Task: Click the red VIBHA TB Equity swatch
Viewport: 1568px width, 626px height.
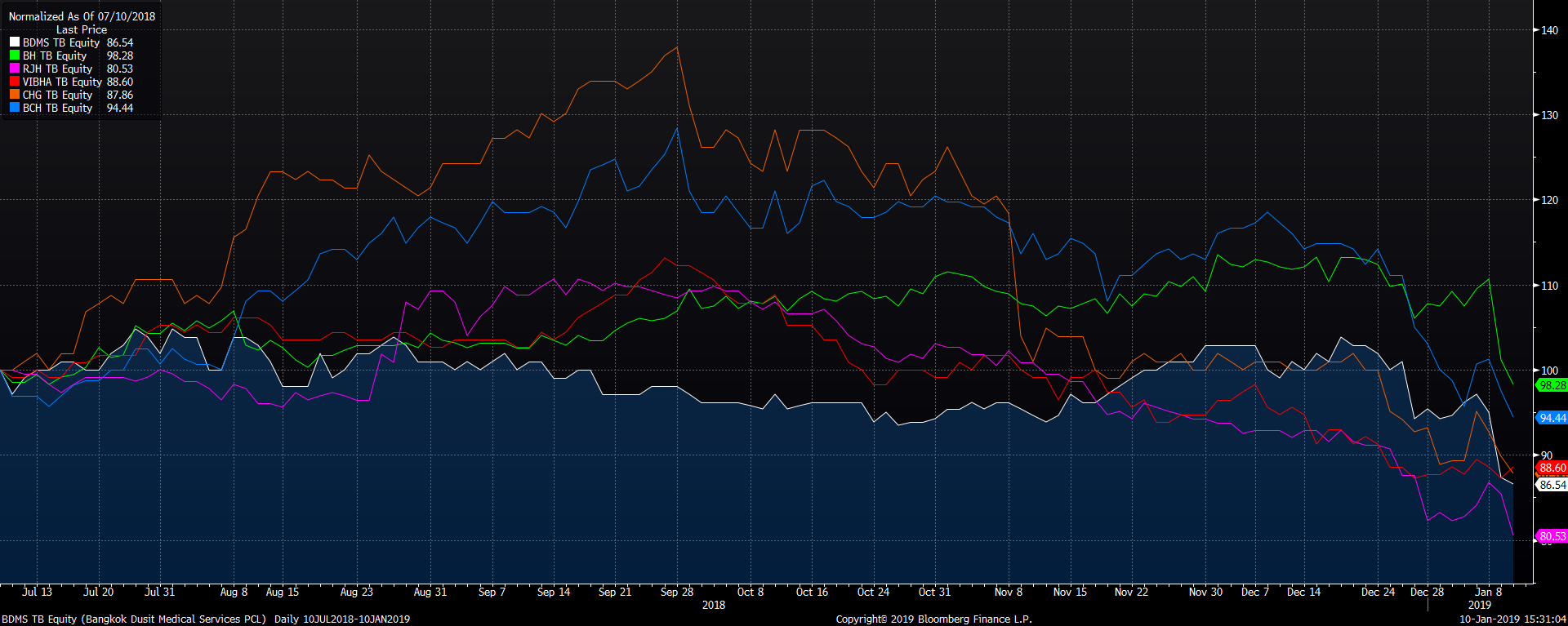Action: point(15,82)
